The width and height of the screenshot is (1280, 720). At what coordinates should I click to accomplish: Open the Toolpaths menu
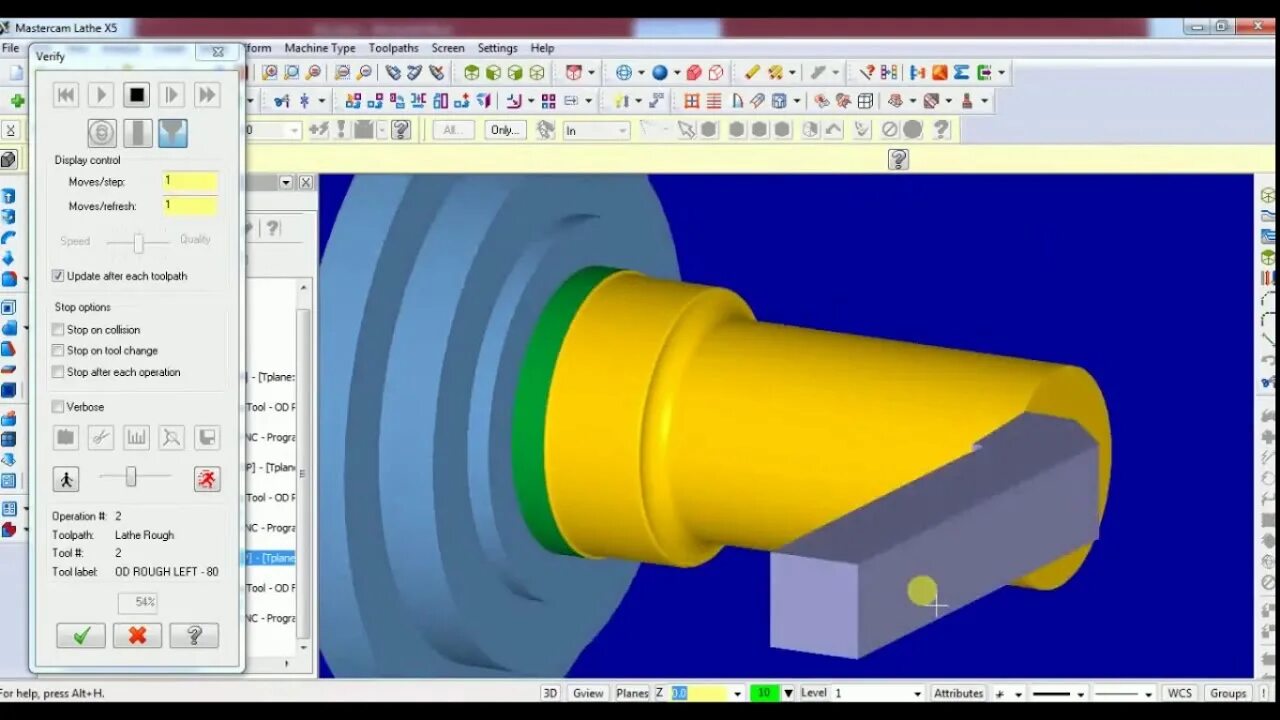pos(394,48)
